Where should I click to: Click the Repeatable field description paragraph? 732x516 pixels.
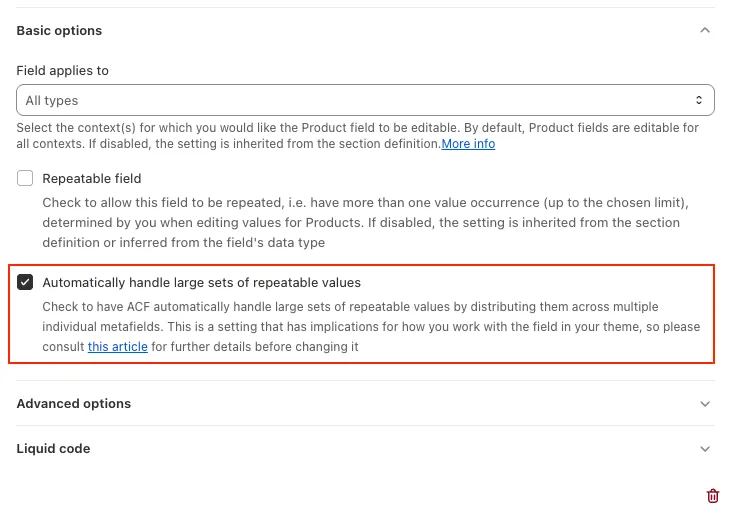(x=366, y=223)
